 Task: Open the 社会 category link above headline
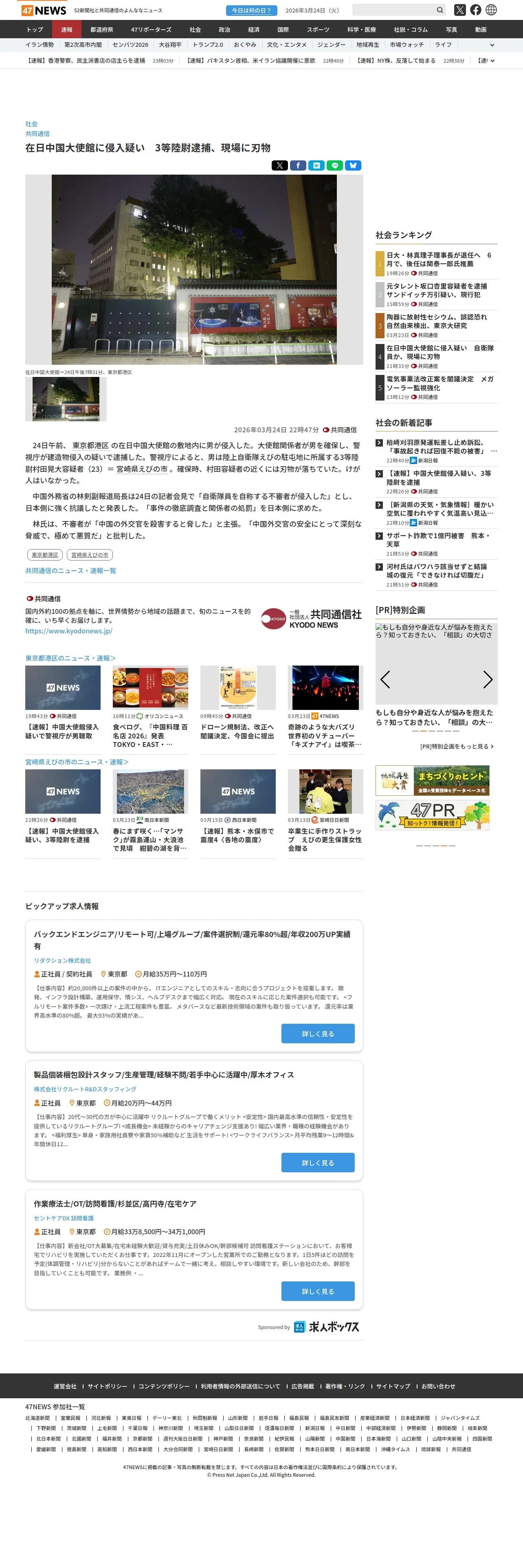(31, 124)
